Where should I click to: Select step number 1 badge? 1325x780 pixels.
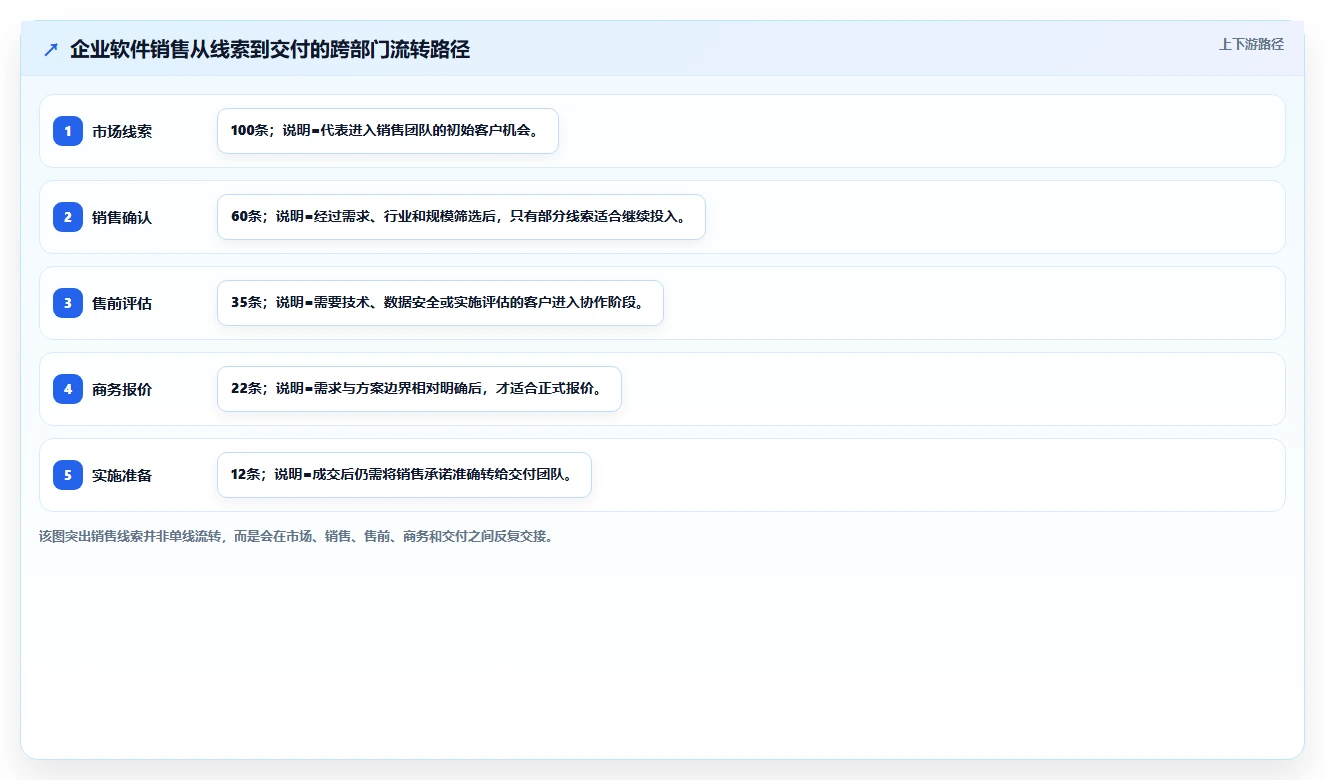coord(68,131)
